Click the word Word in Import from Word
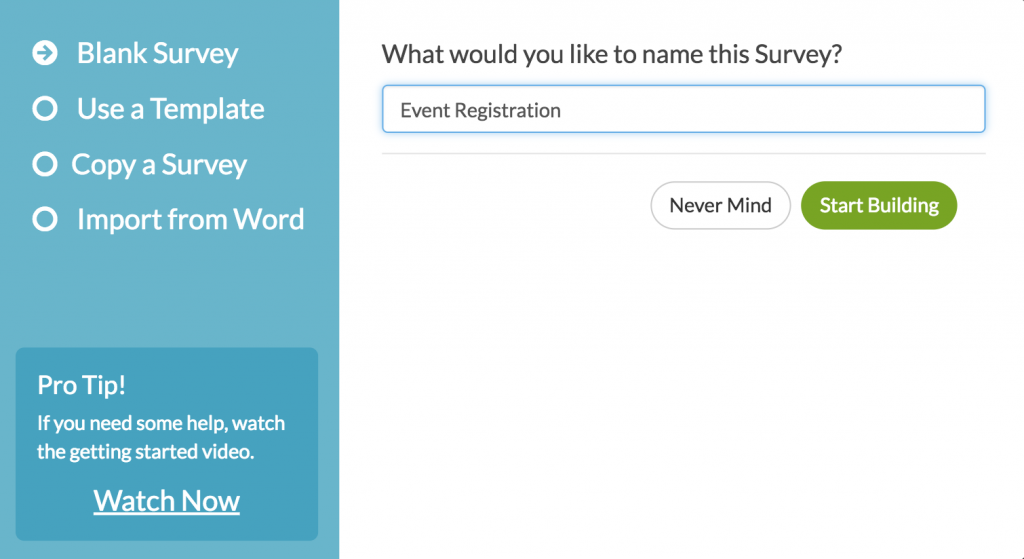The image size is (1024, 559). point(268,220)
